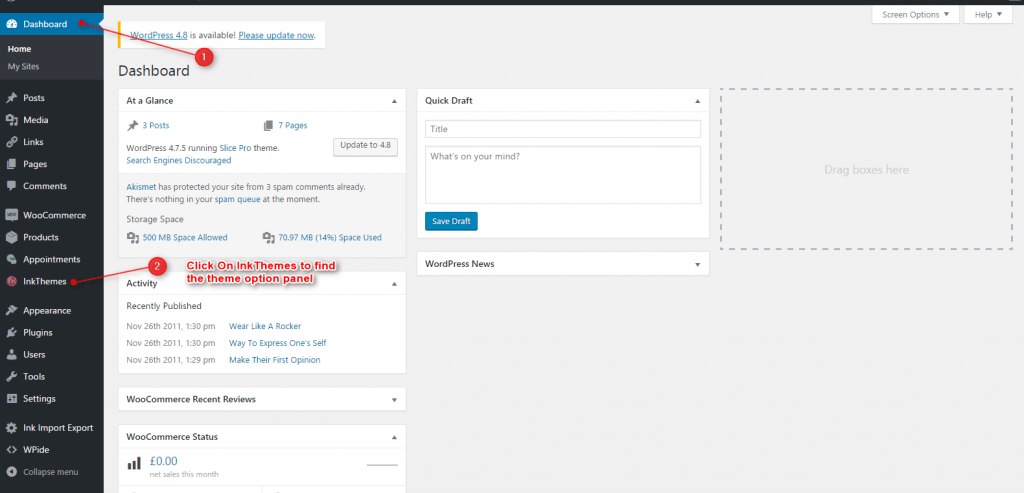The height and width of the screenshot is (493, 1024).
Task: Open the WooCommerce menu label
Action: coord(54,215)
